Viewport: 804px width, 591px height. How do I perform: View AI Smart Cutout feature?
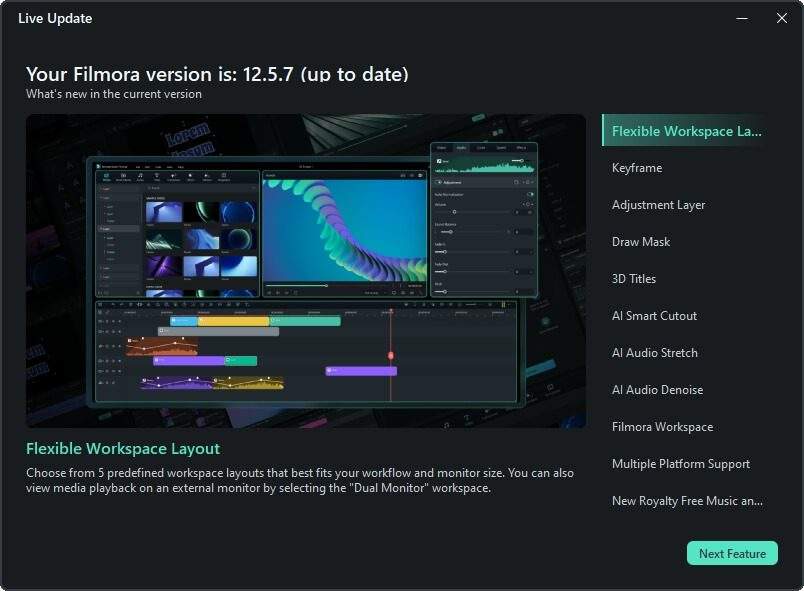tap(654, 316)
